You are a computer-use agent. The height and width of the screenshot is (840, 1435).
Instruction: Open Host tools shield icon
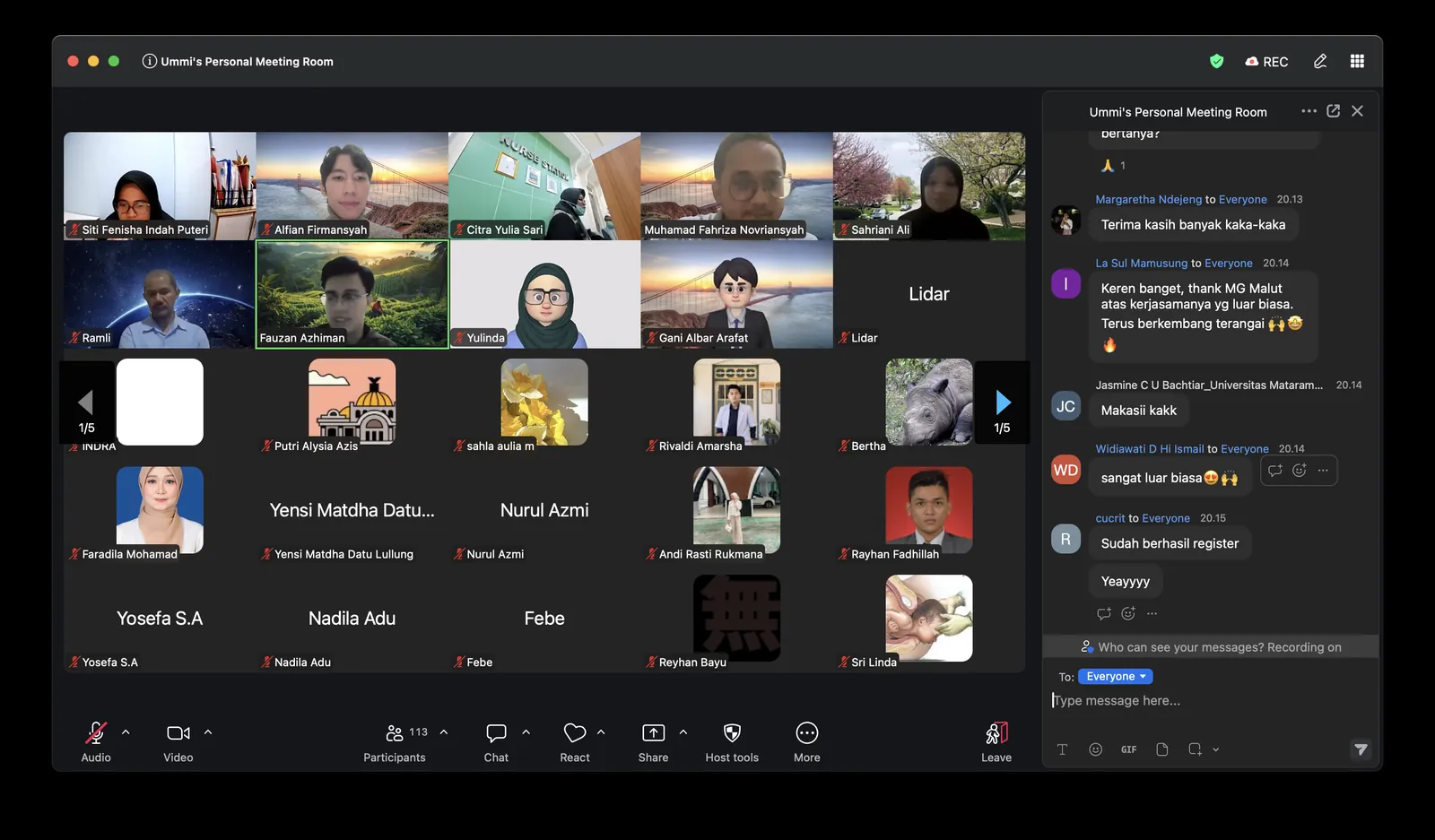point(732,741)
